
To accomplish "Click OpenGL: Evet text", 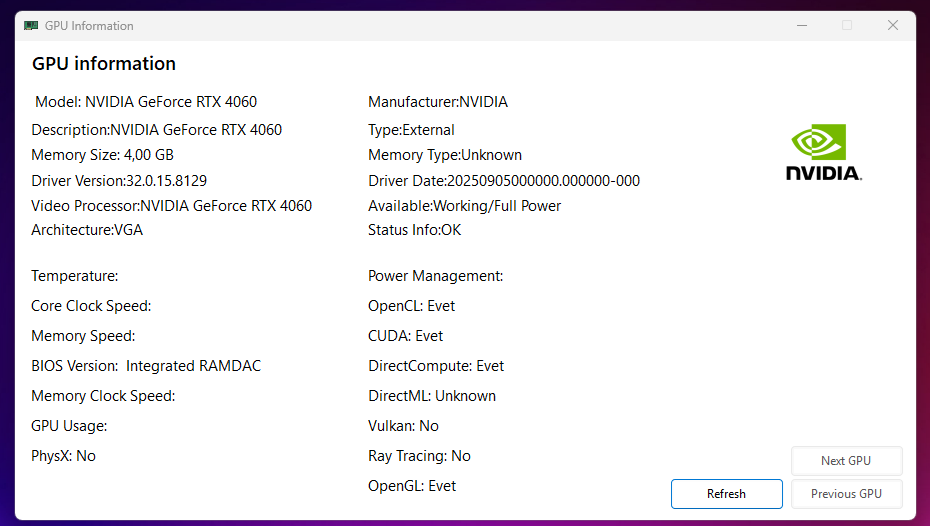I will click(x=412, y=486).
